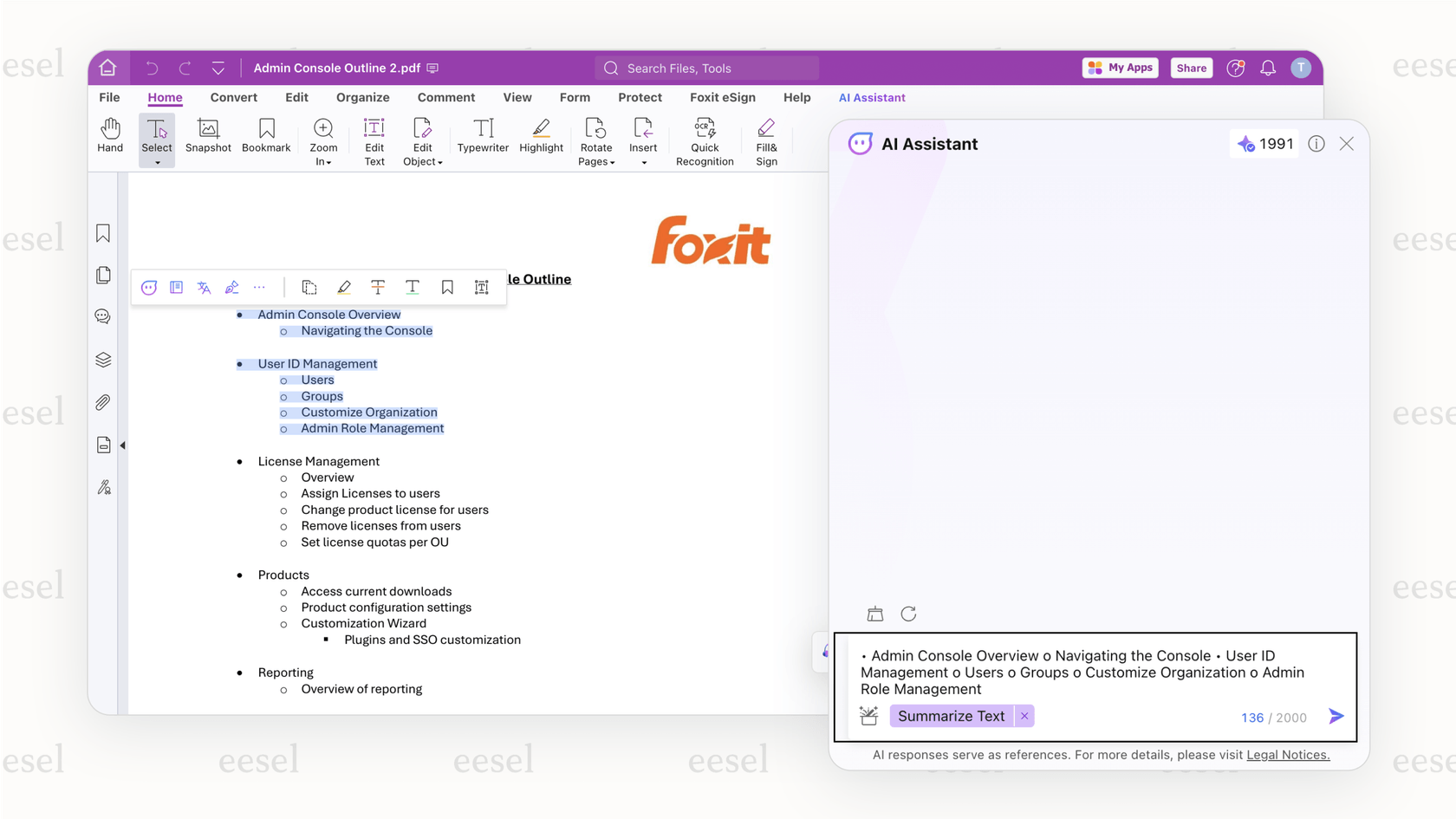Click the Search Files, Tools field
Screen dimensions: 1456x819
(706, 68)
